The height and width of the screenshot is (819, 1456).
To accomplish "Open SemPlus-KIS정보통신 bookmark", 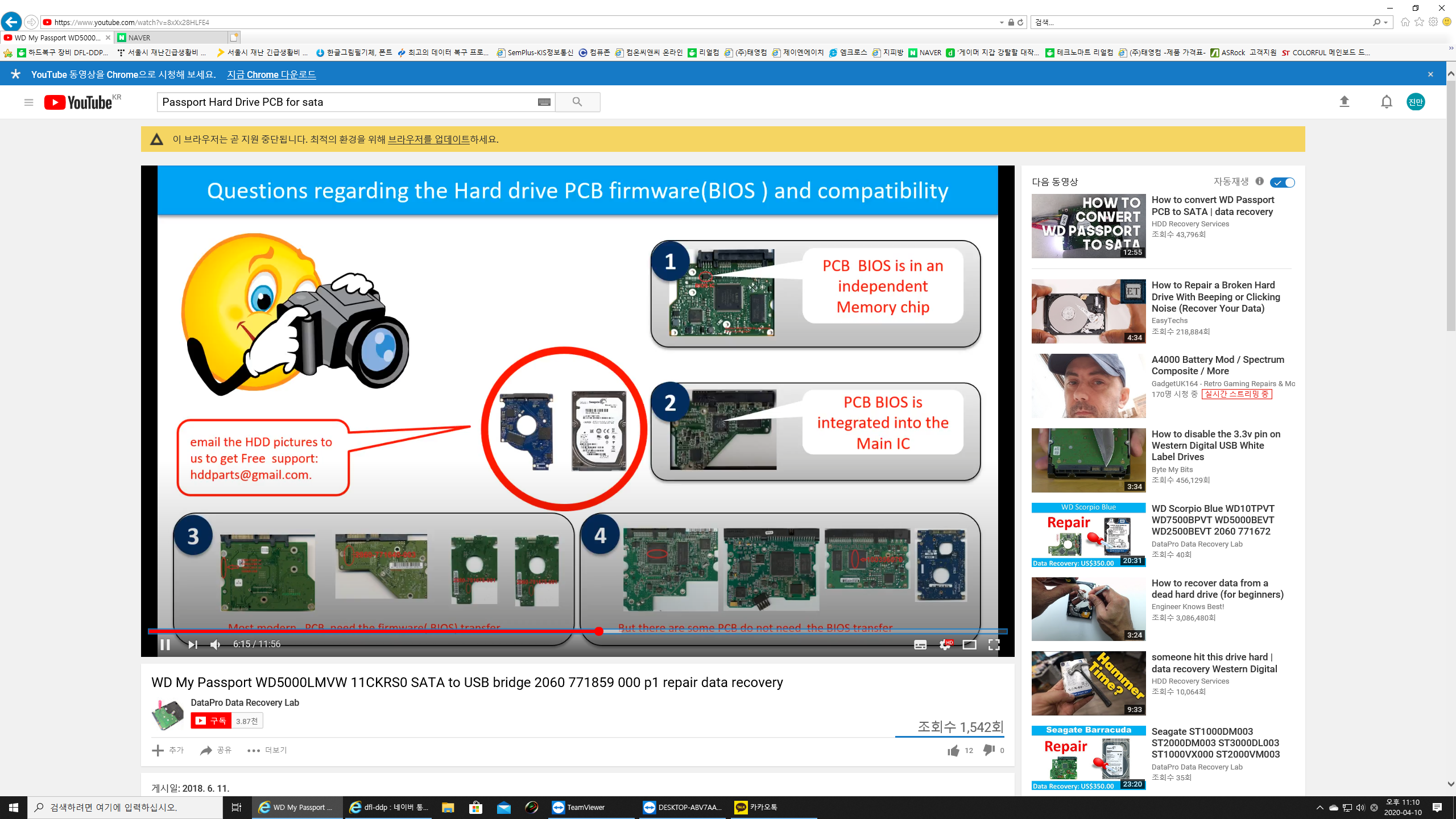I will click(535, 52).
